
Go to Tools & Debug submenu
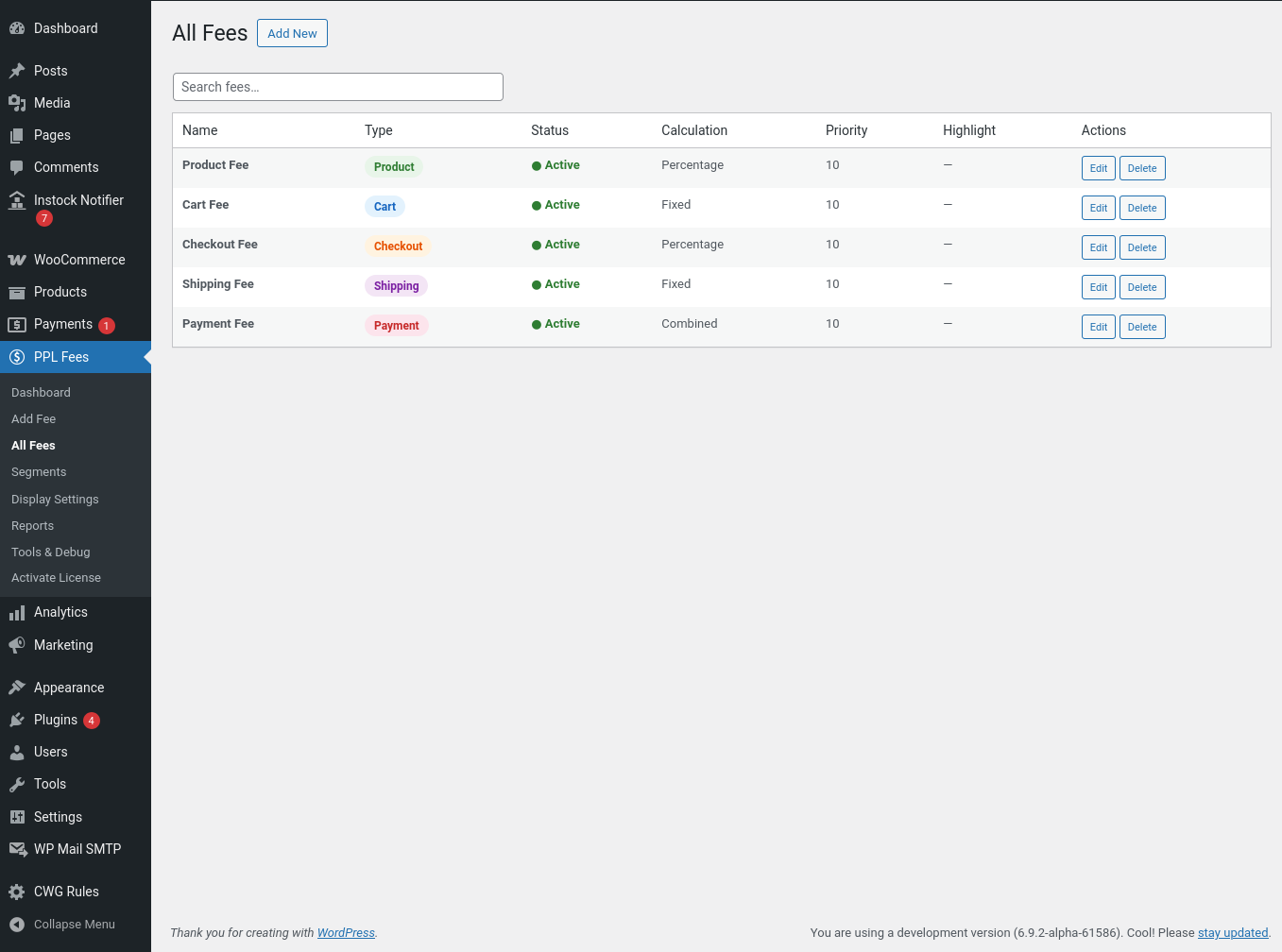coord(51,552)
